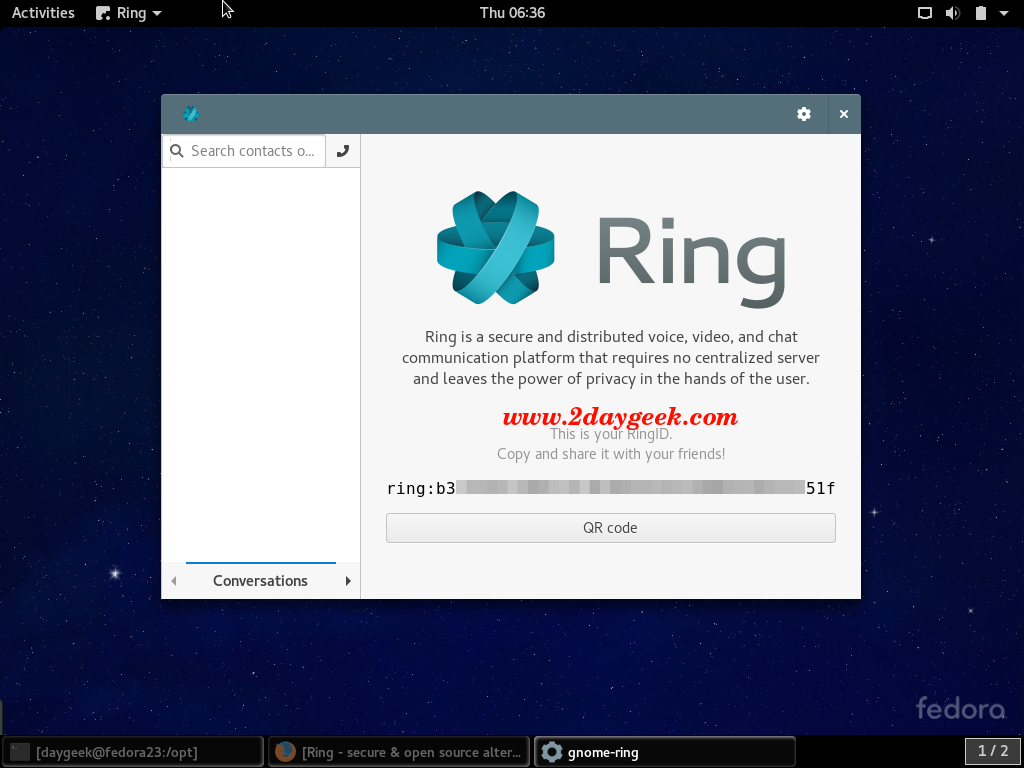Screen dimensions: 1024x768
Task: Click the search magnifier icon
Action: 176,151
